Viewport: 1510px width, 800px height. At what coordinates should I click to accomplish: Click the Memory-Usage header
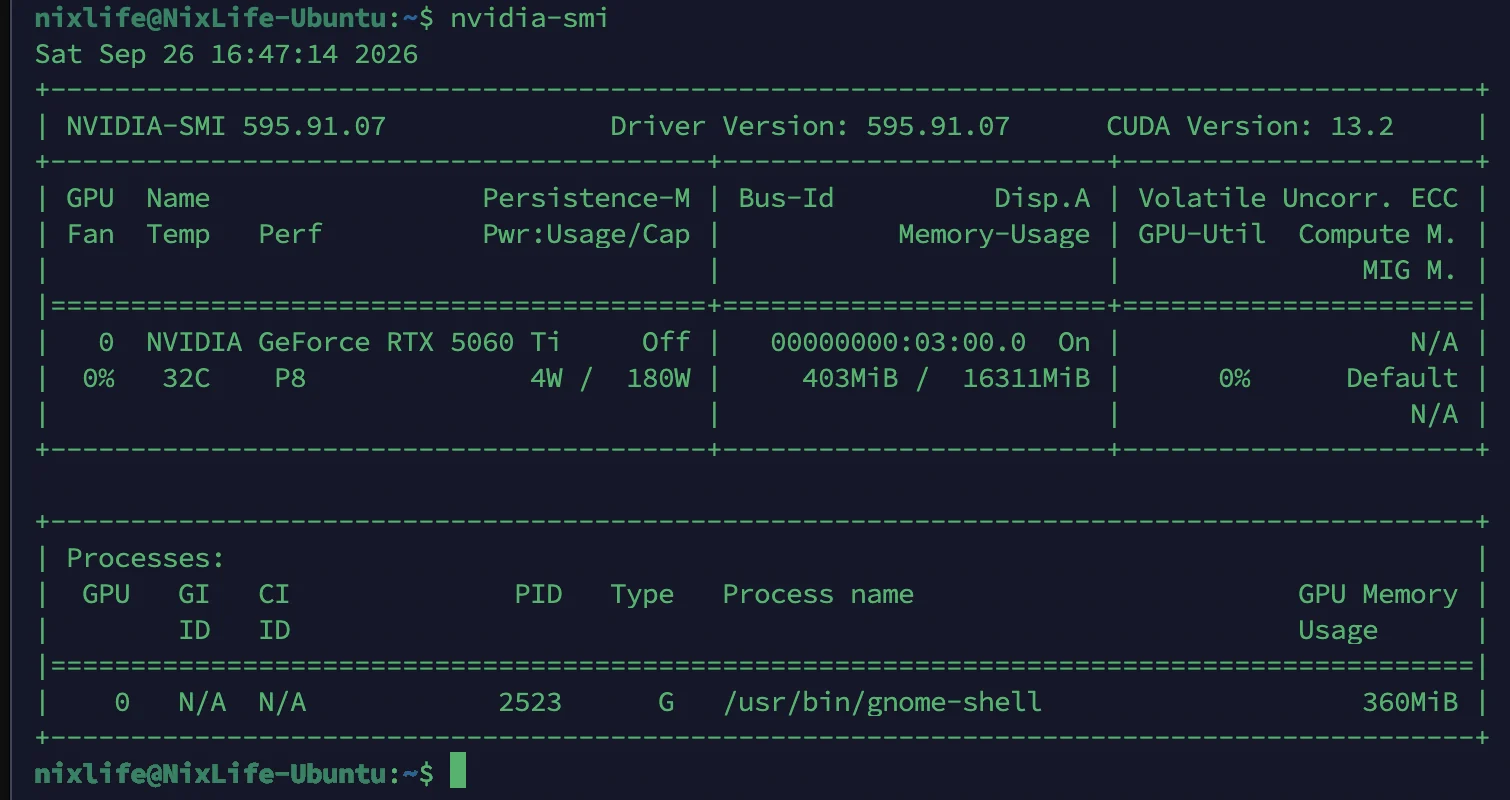coord(994,234)
